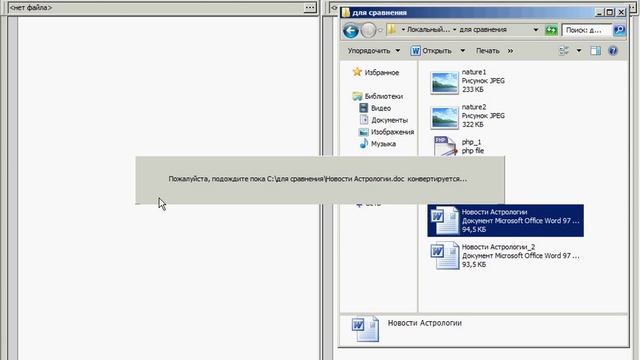The image size is (640, 360).
Task: Click php_1 file name text
Action: coord(471,142)
